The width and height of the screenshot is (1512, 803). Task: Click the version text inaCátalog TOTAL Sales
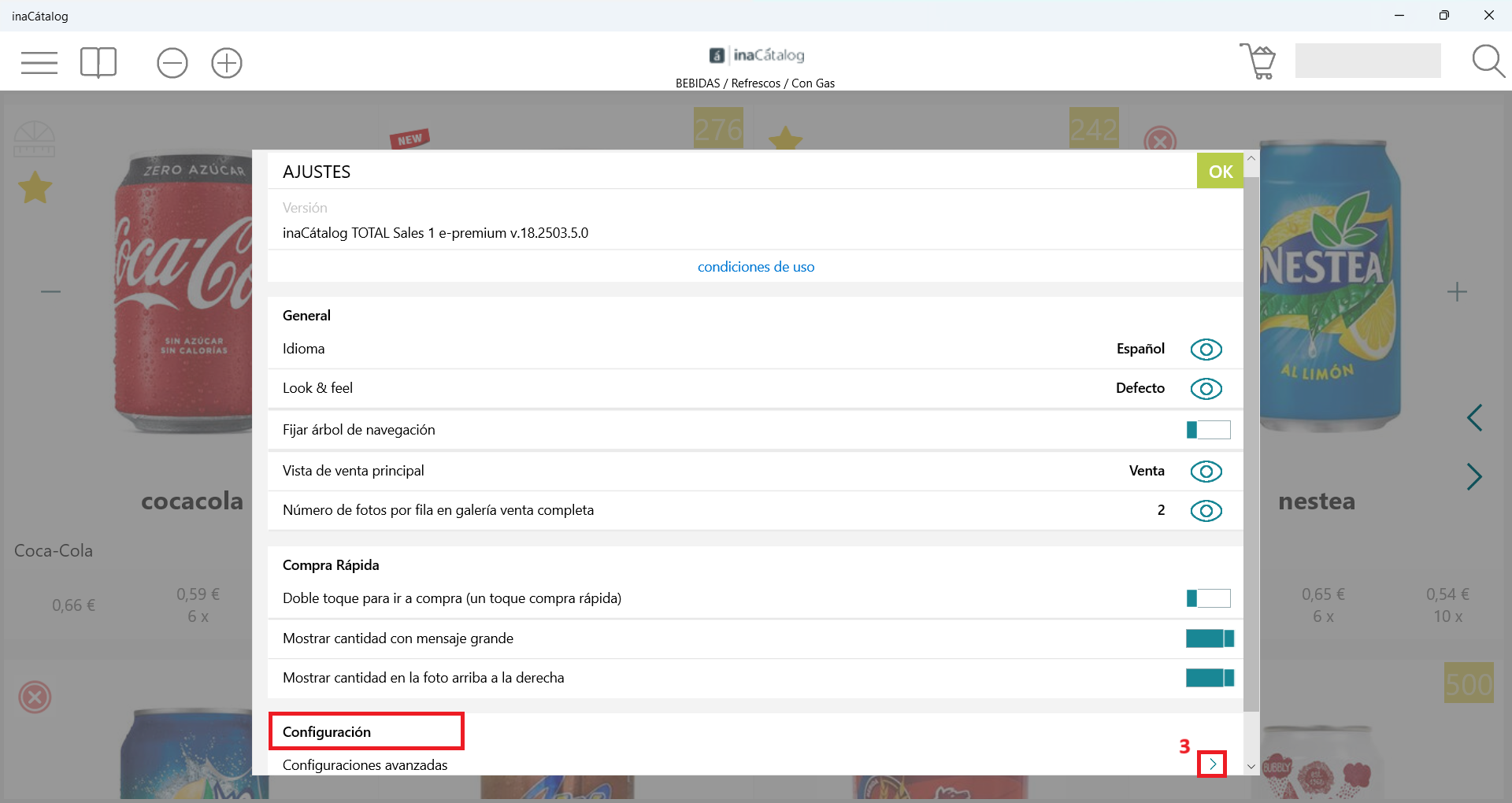435,233
